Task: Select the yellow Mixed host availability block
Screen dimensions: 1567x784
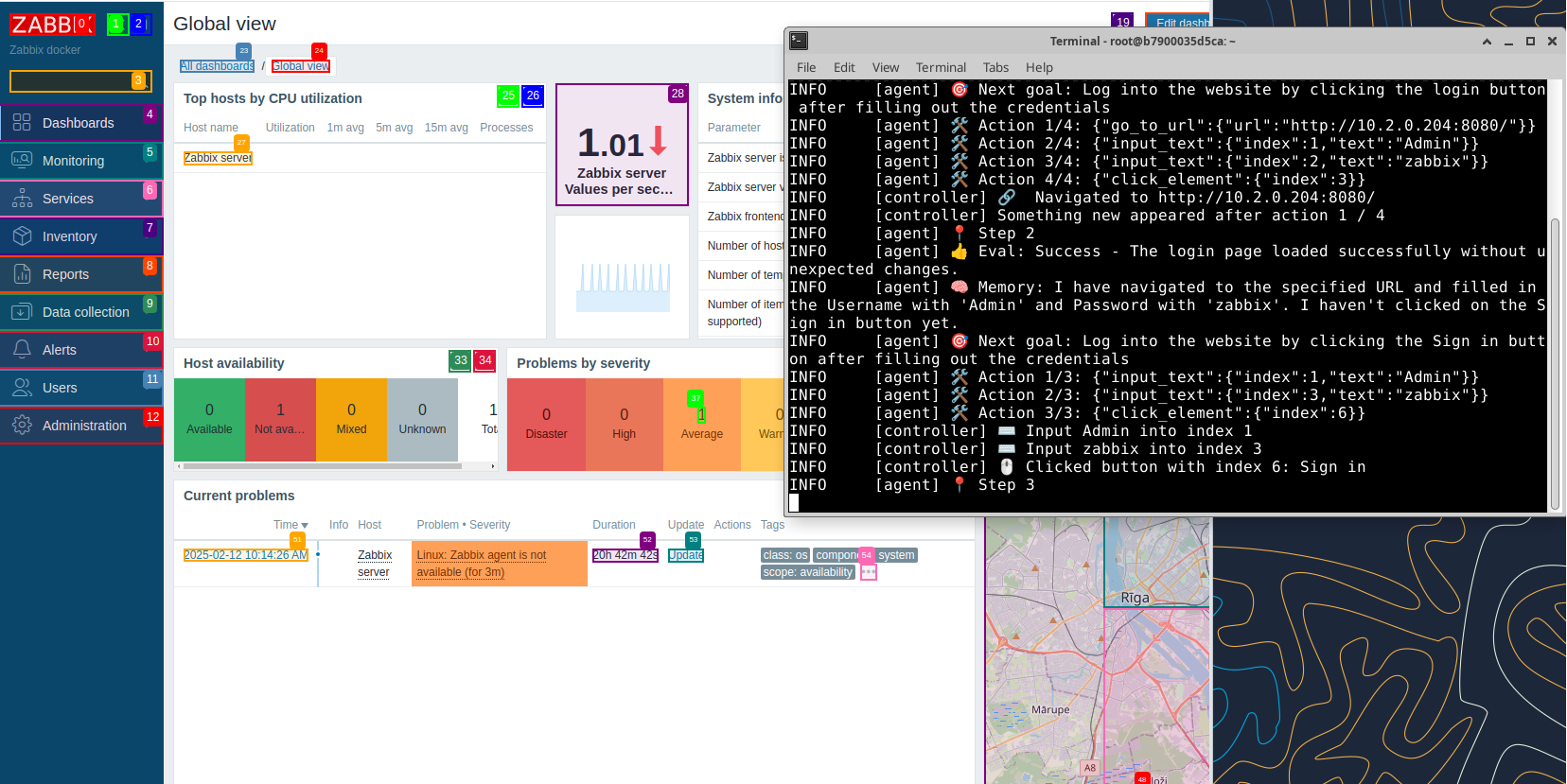Action: [x=351, y=419]
